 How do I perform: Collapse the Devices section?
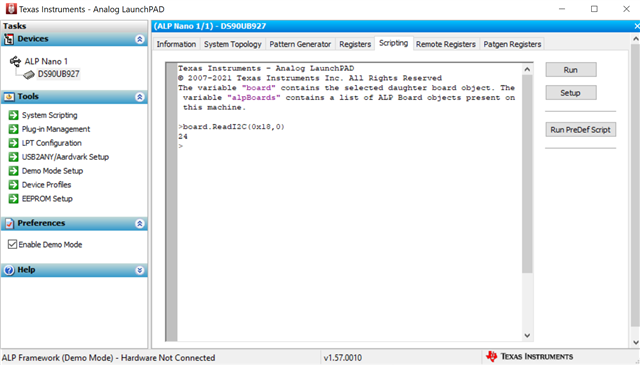point(140,39)
